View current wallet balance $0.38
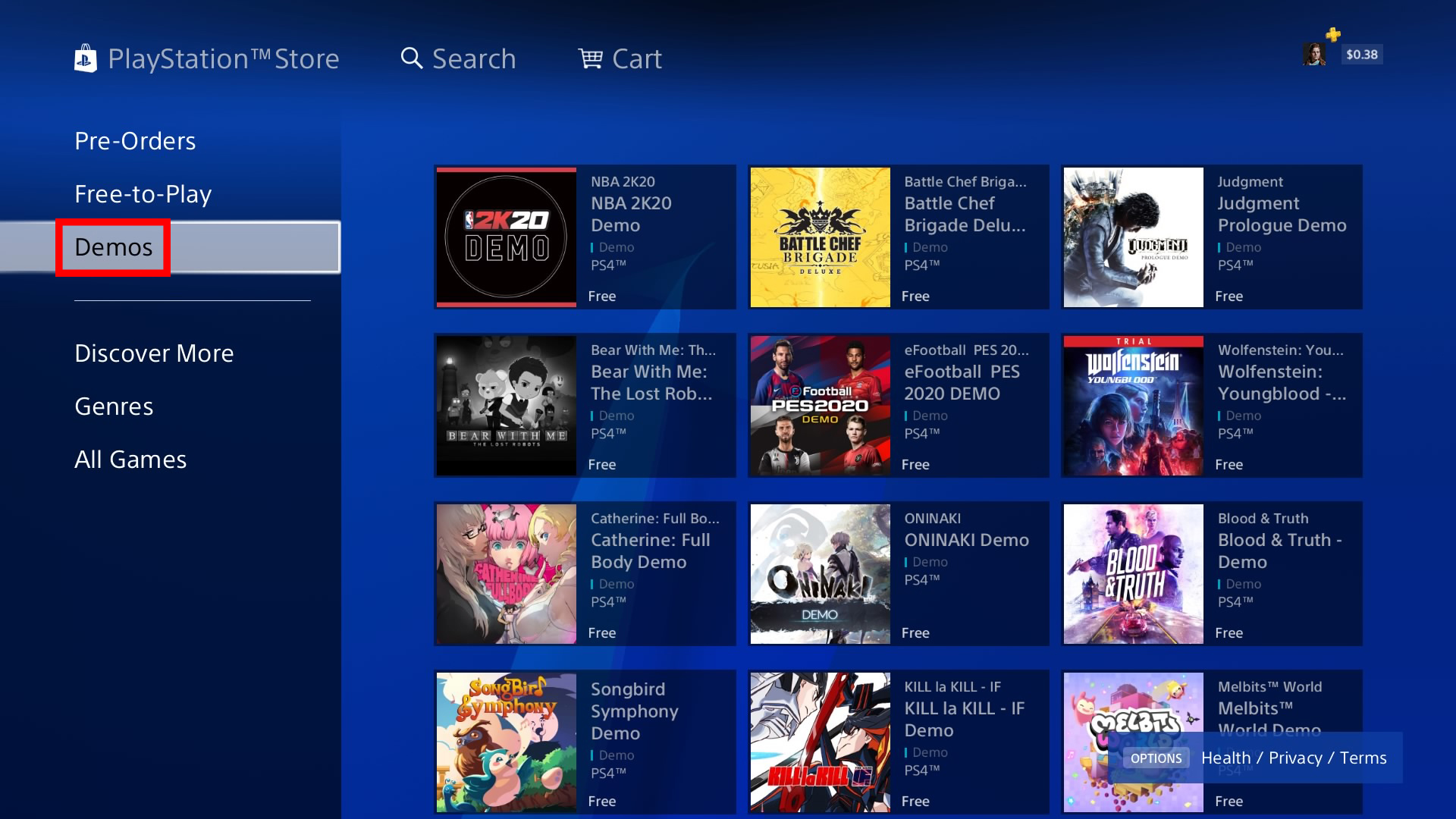This screenshot has height=819, width=1456. click(1361, 54)
